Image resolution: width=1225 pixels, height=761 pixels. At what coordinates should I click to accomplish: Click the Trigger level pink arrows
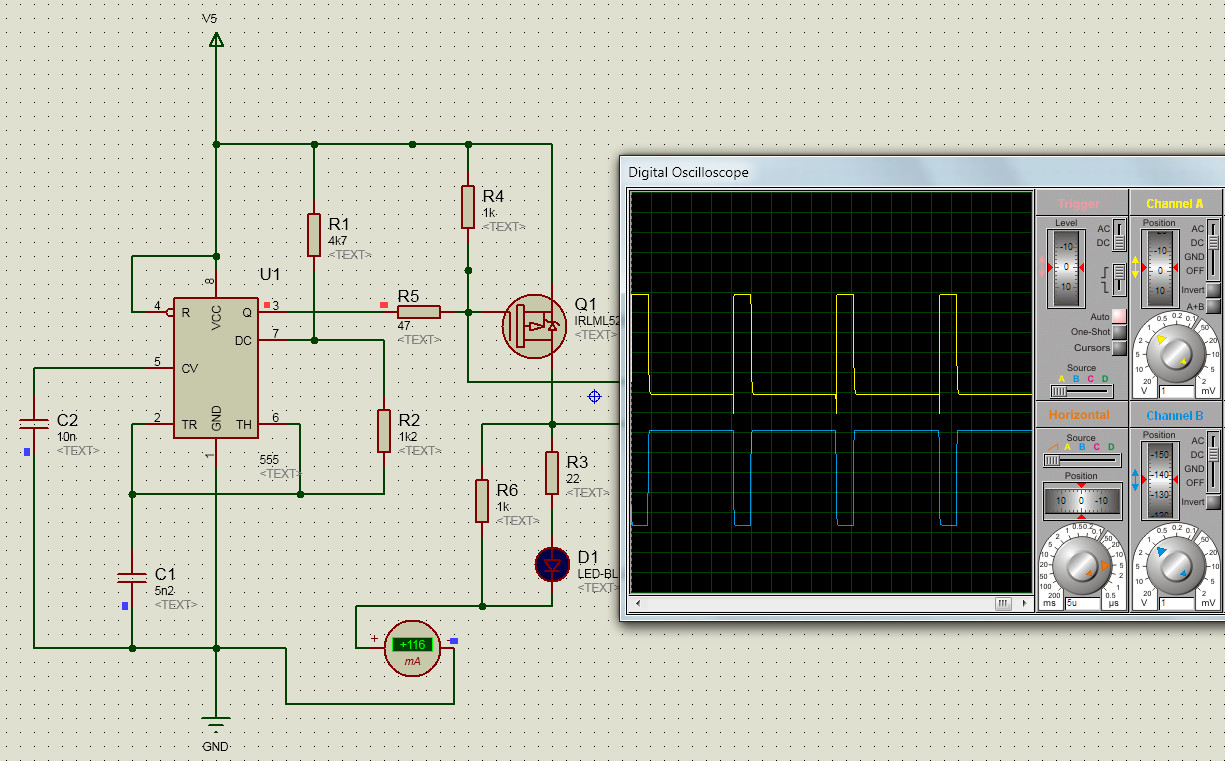tap(1042, 267)
